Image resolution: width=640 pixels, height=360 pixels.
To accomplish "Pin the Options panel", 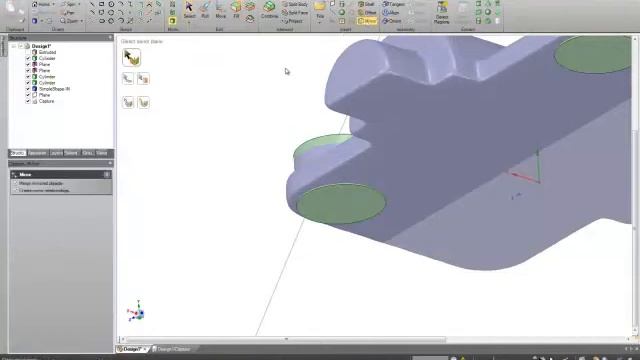I will click(x=110, y=163).
